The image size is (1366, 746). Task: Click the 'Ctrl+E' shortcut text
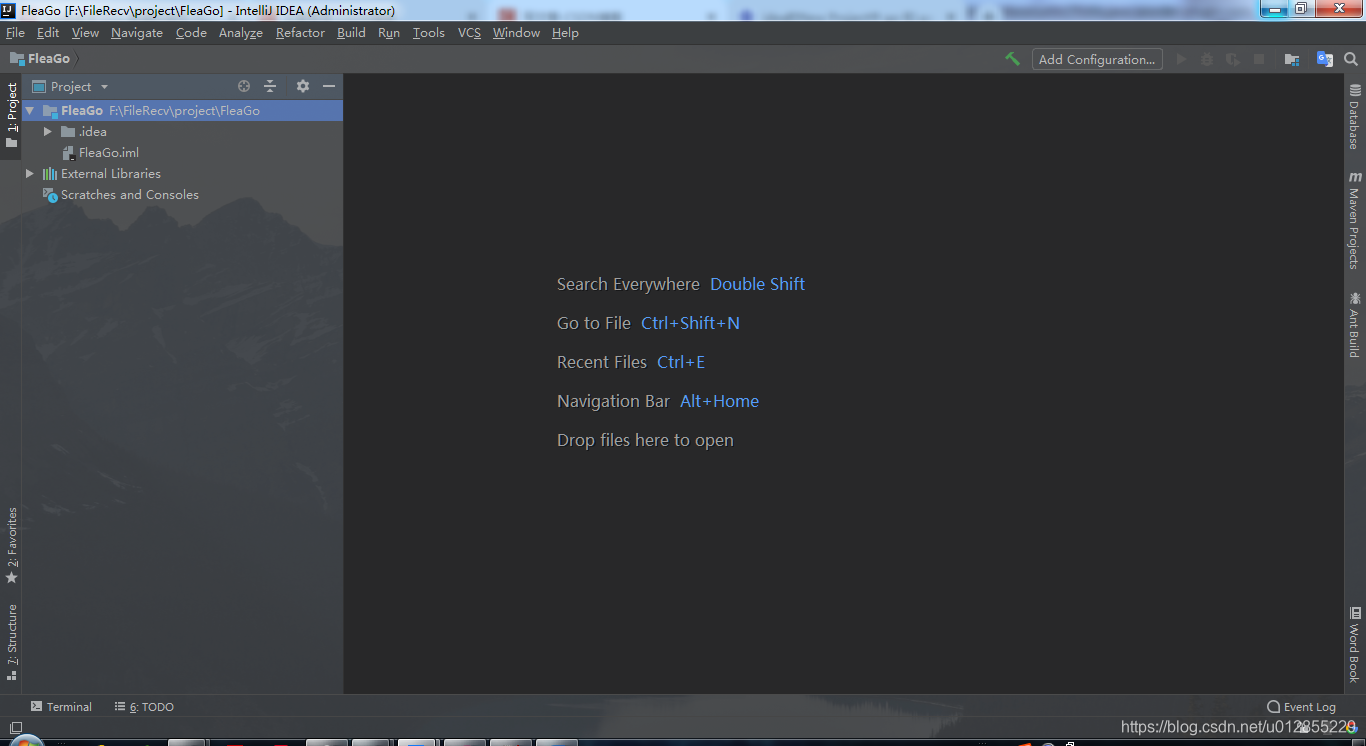pos(681,362)
